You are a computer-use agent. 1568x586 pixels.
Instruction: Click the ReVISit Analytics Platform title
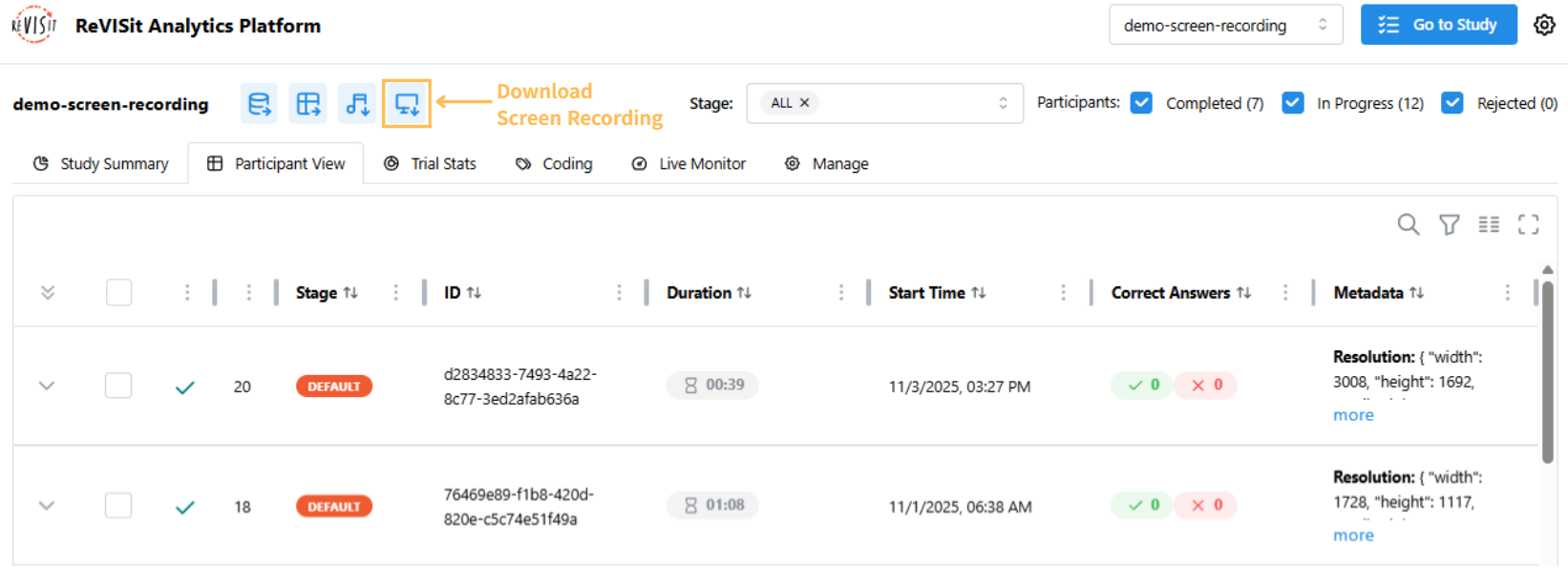(x=198, y=26)
